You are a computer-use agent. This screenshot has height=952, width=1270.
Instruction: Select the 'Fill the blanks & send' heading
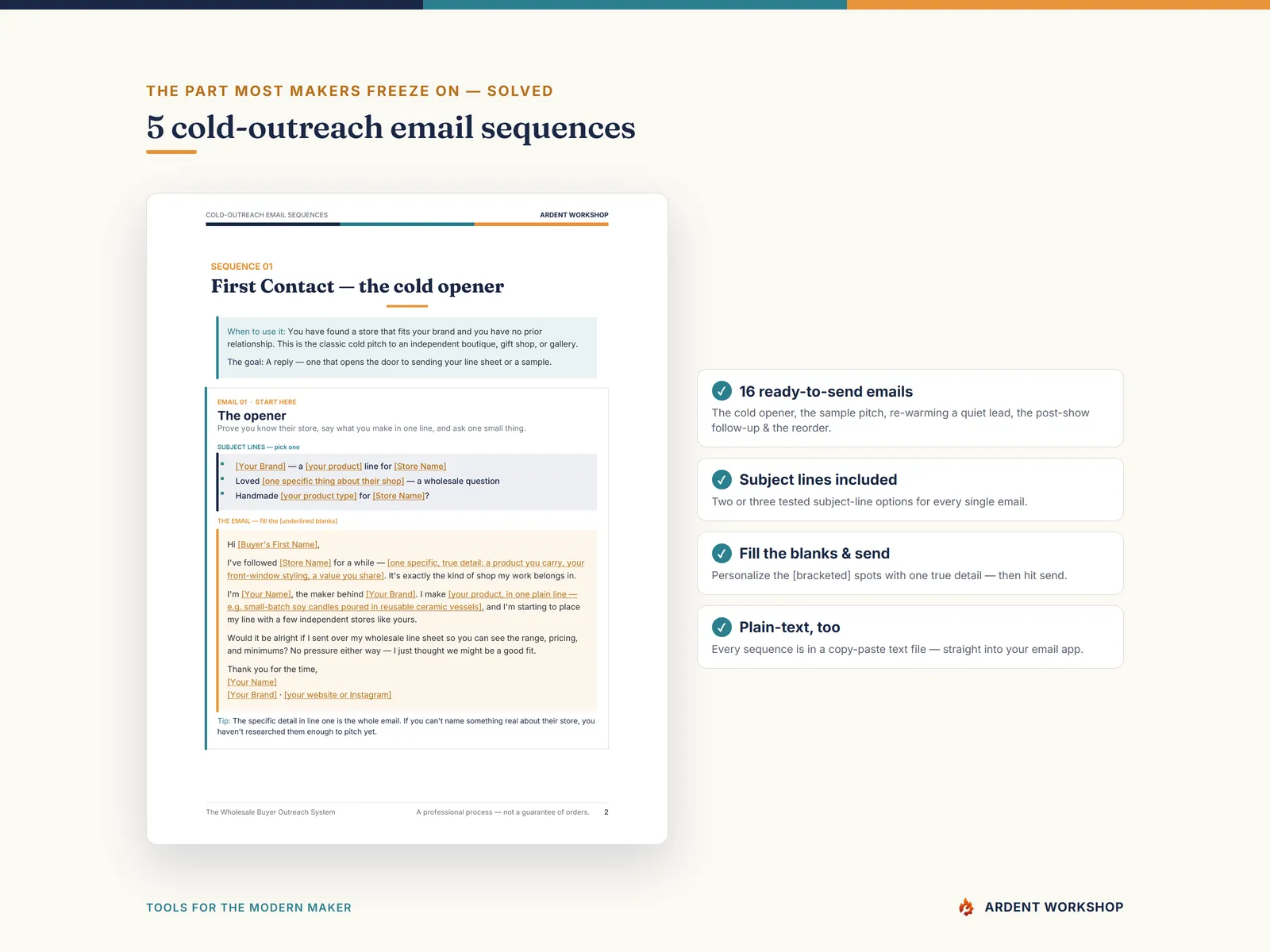pyautogui.click(x=814, y=553)
